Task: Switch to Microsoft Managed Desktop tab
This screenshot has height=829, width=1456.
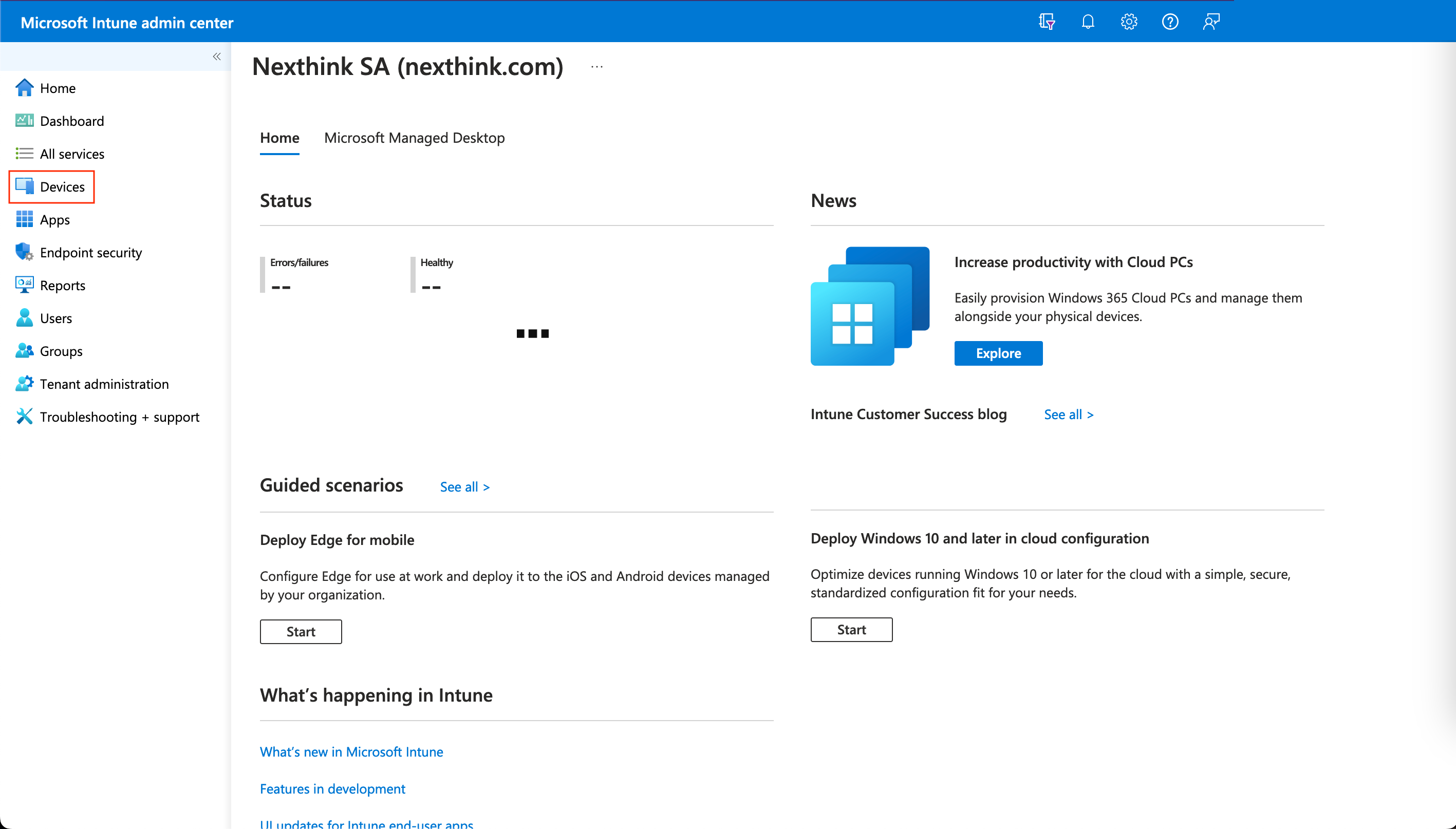Action: tap(414, 138)
